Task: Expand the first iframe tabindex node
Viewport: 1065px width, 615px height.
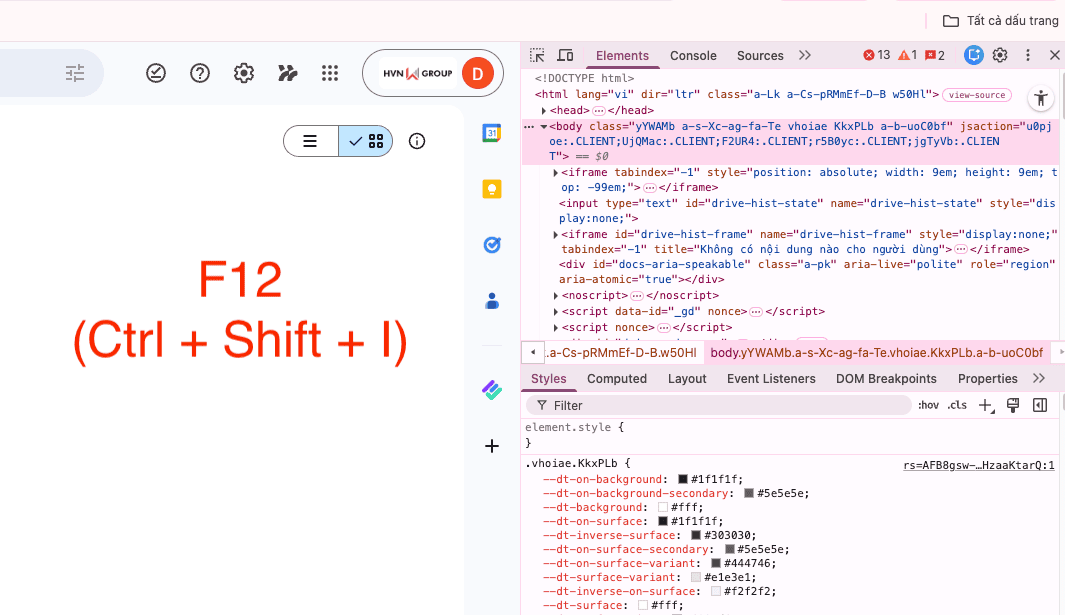Action: (x=556, y=173)
